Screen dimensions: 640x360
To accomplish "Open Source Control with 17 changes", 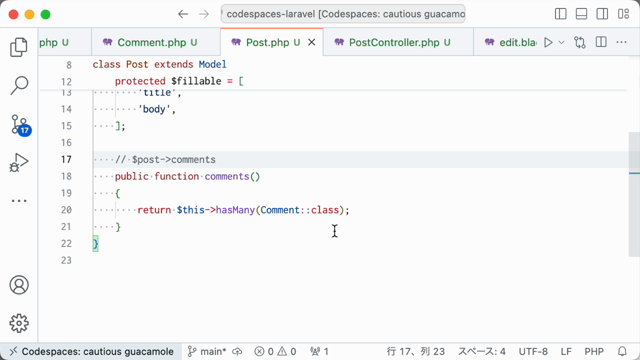I will tap(20, 124).
